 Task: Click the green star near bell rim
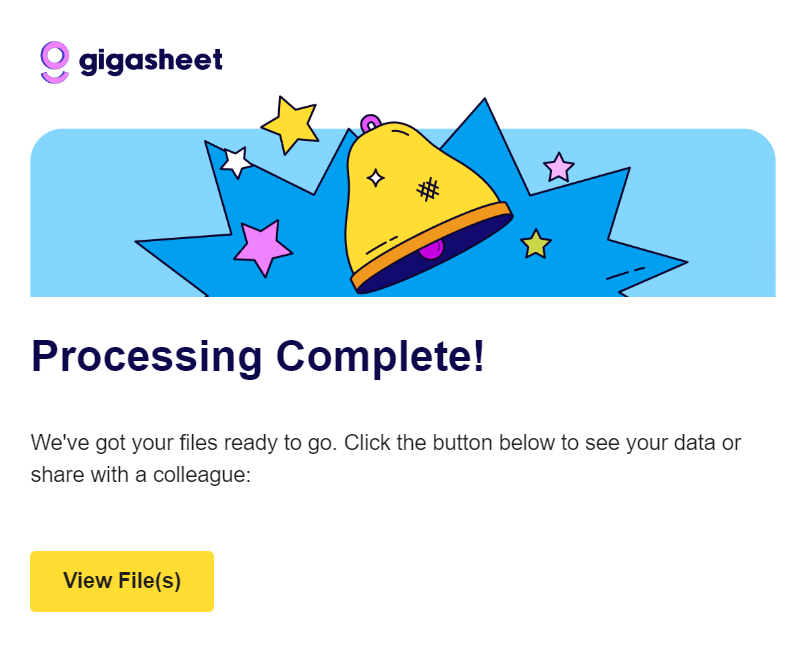(x=536, y=244)
